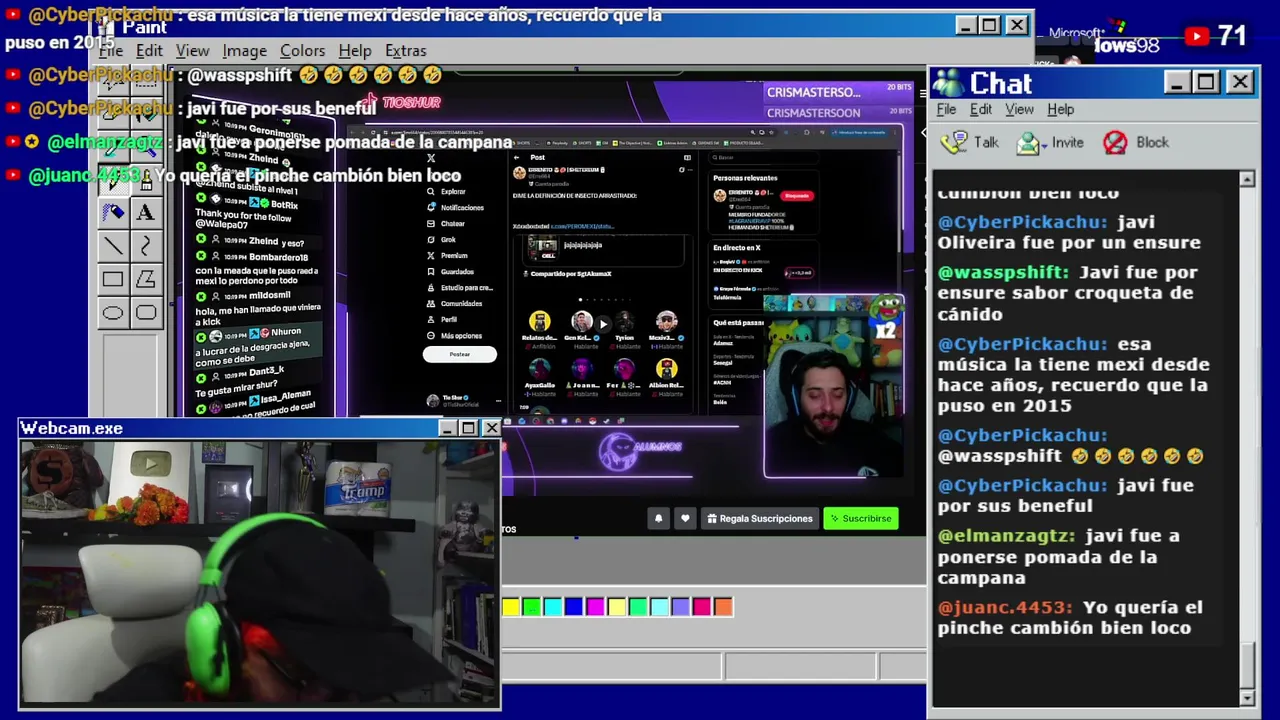1280x720 pixels.
Task: Open Más opciones in Twitter sidebar
Action: pyautogui.click(x=454, y=336)
